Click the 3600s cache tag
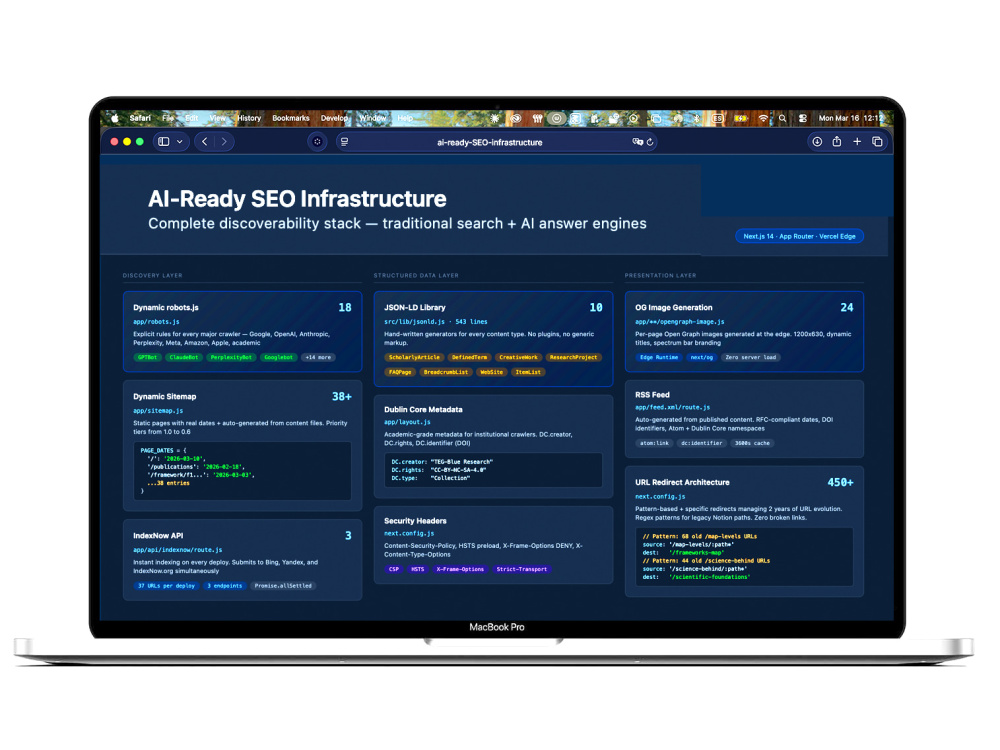The image size is (1000, 750). point(752,443)
